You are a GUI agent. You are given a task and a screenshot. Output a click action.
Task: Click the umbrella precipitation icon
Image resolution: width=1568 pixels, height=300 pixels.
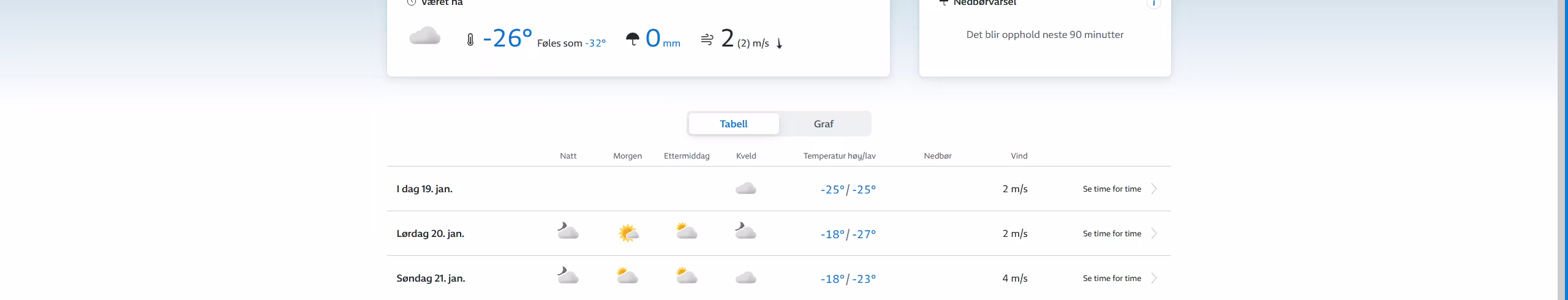coord(632,40)
